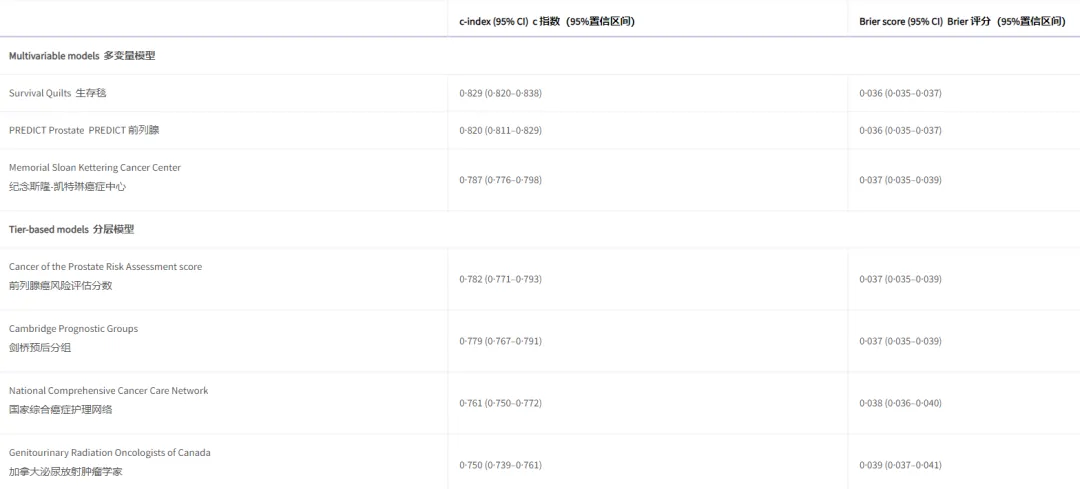Click Cancer of the Prostate Risk Assessment score
The width and height of the screenshot is (1080, 489).
(x=105, y=276)
